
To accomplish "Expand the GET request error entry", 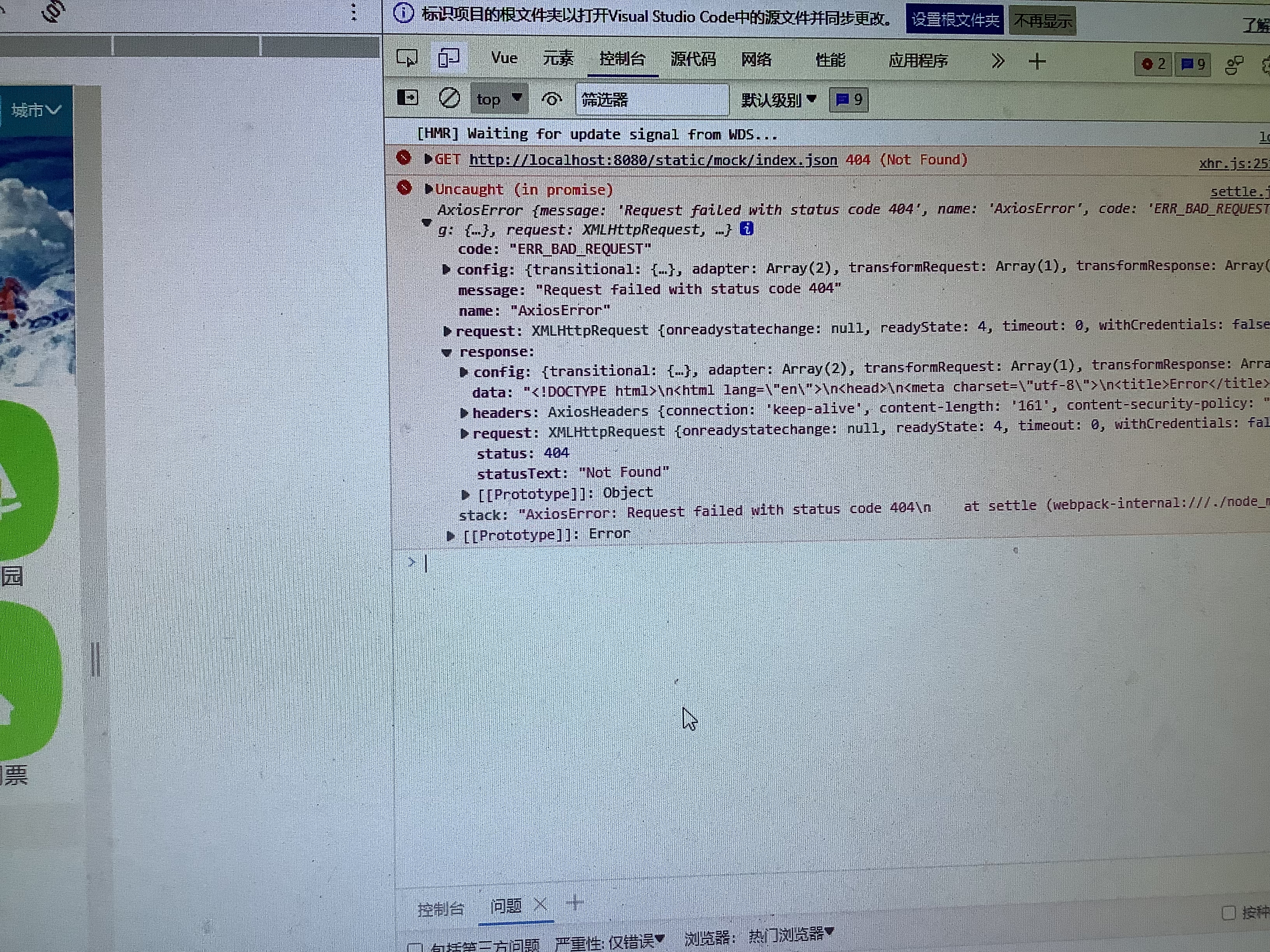I will [428, 159].
